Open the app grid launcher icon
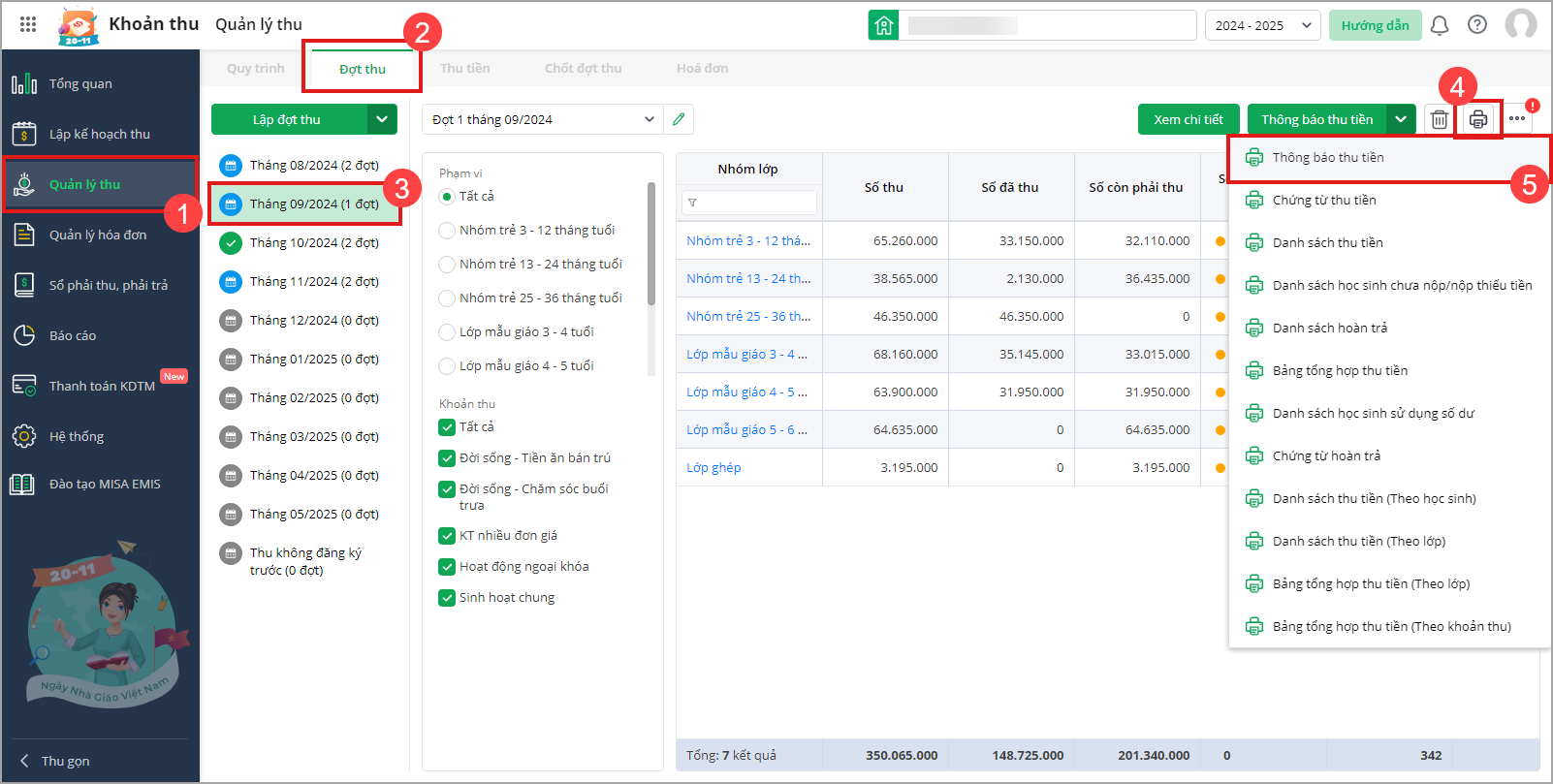Viewport: 1553px width, 784px height. [28, 24]
